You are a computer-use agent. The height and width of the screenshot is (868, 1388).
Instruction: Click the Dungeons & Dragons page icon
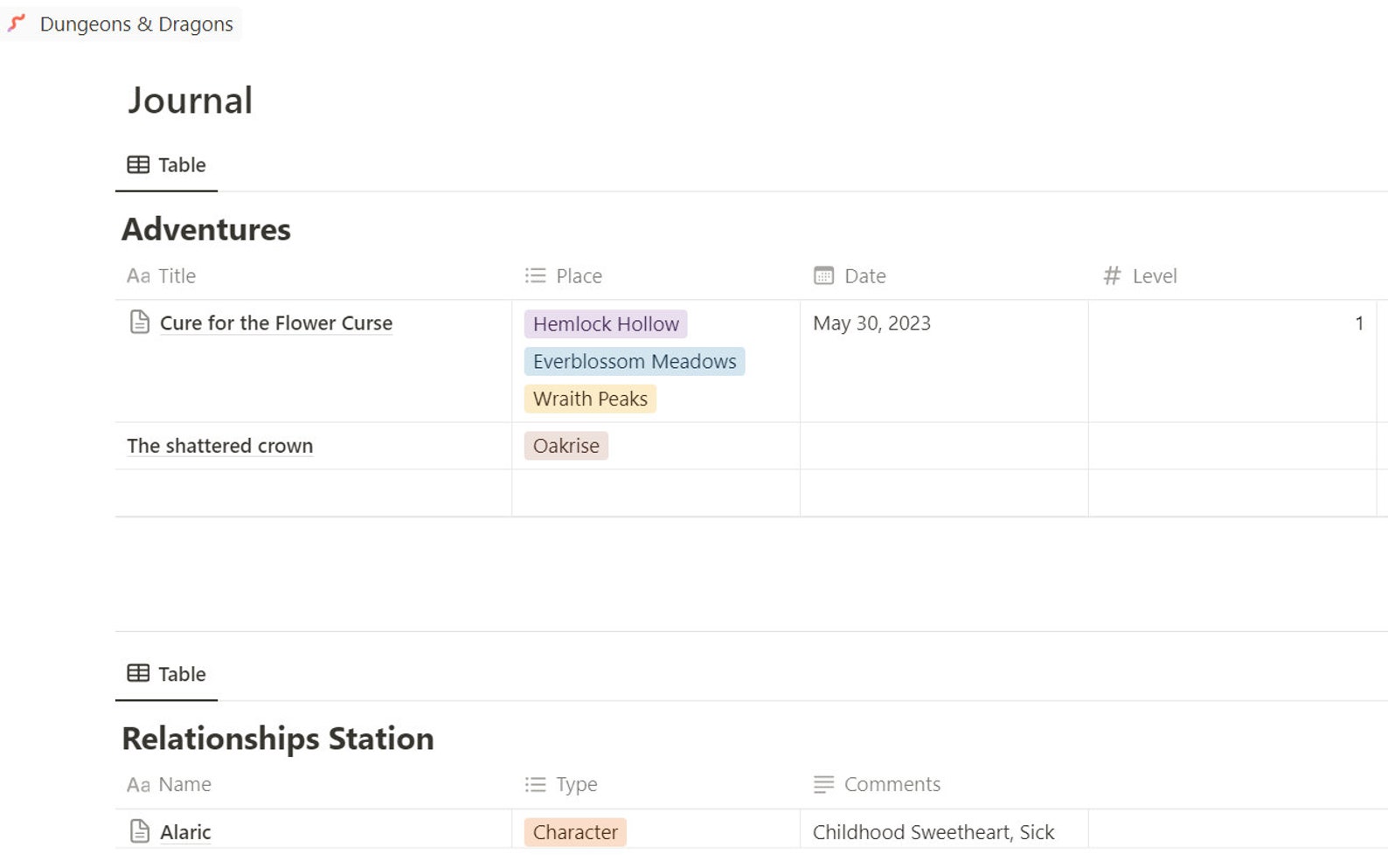tap(17, 24)
